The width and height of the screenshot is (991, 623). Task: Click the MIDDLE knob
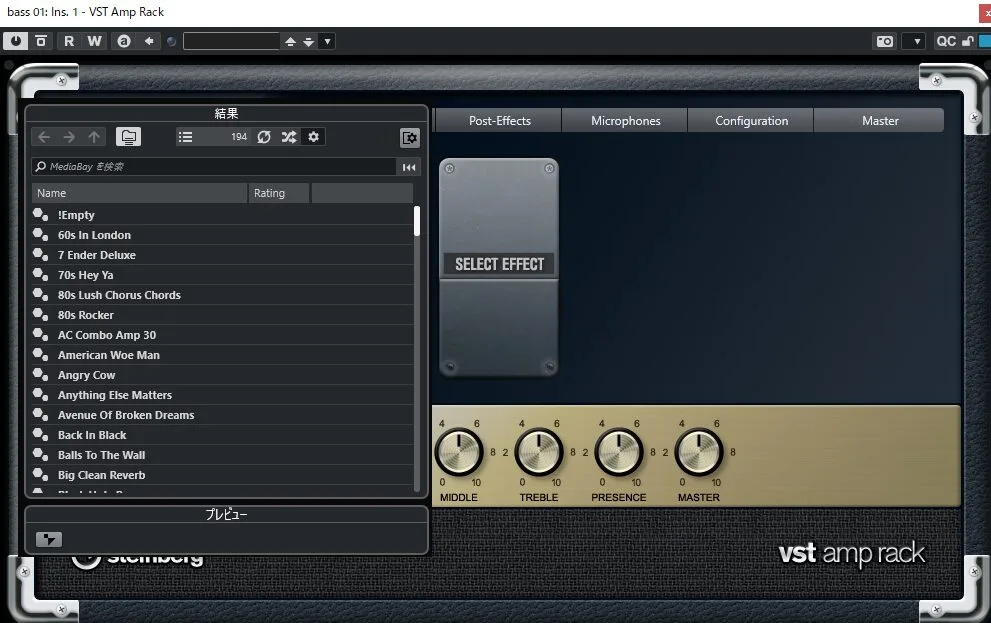pos(459,452)
